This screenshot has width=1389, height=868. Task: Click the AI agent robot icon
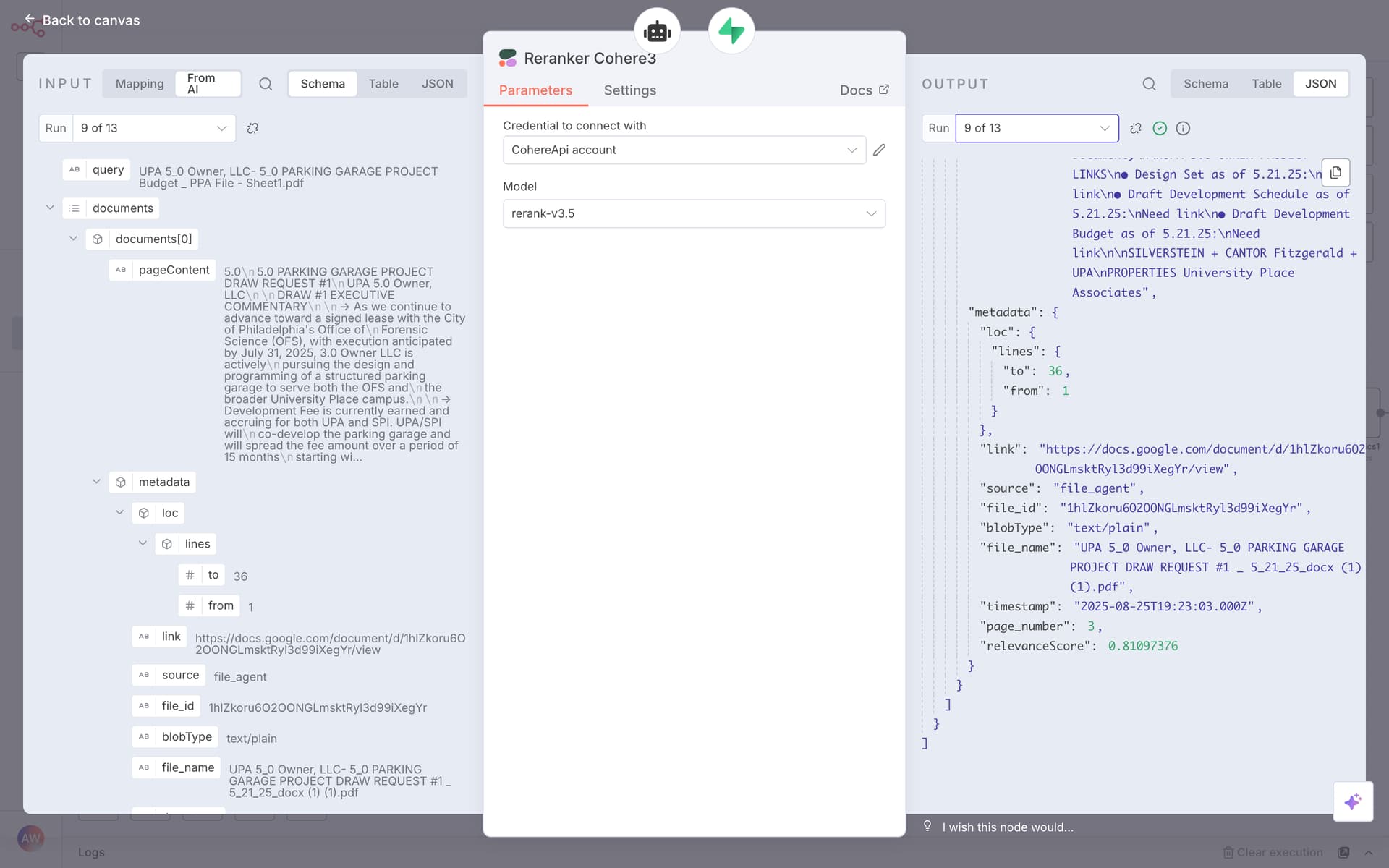[x=657, y=31]
